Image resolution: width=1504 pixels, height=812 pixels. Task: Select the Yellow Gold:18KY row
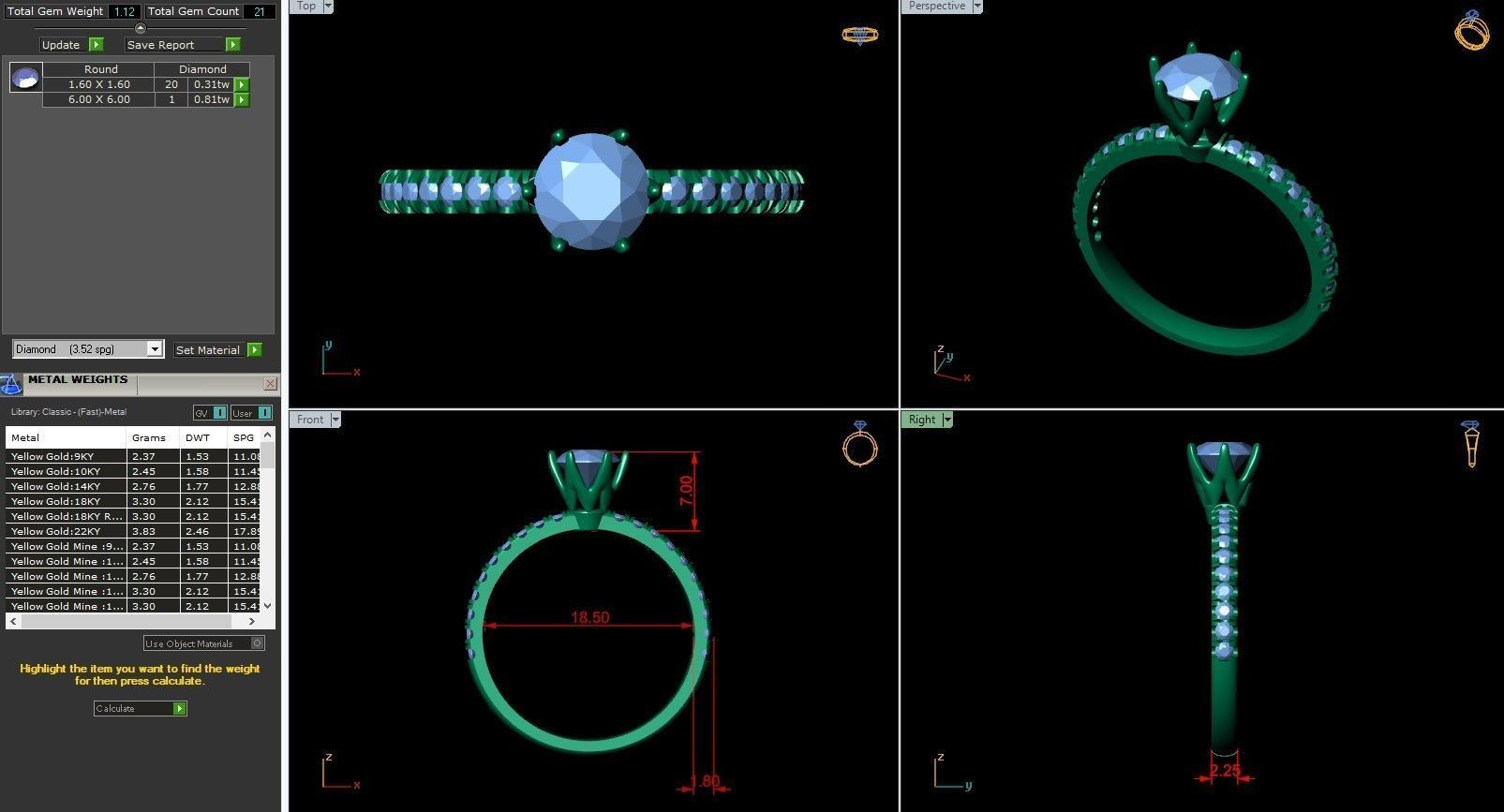133,501
